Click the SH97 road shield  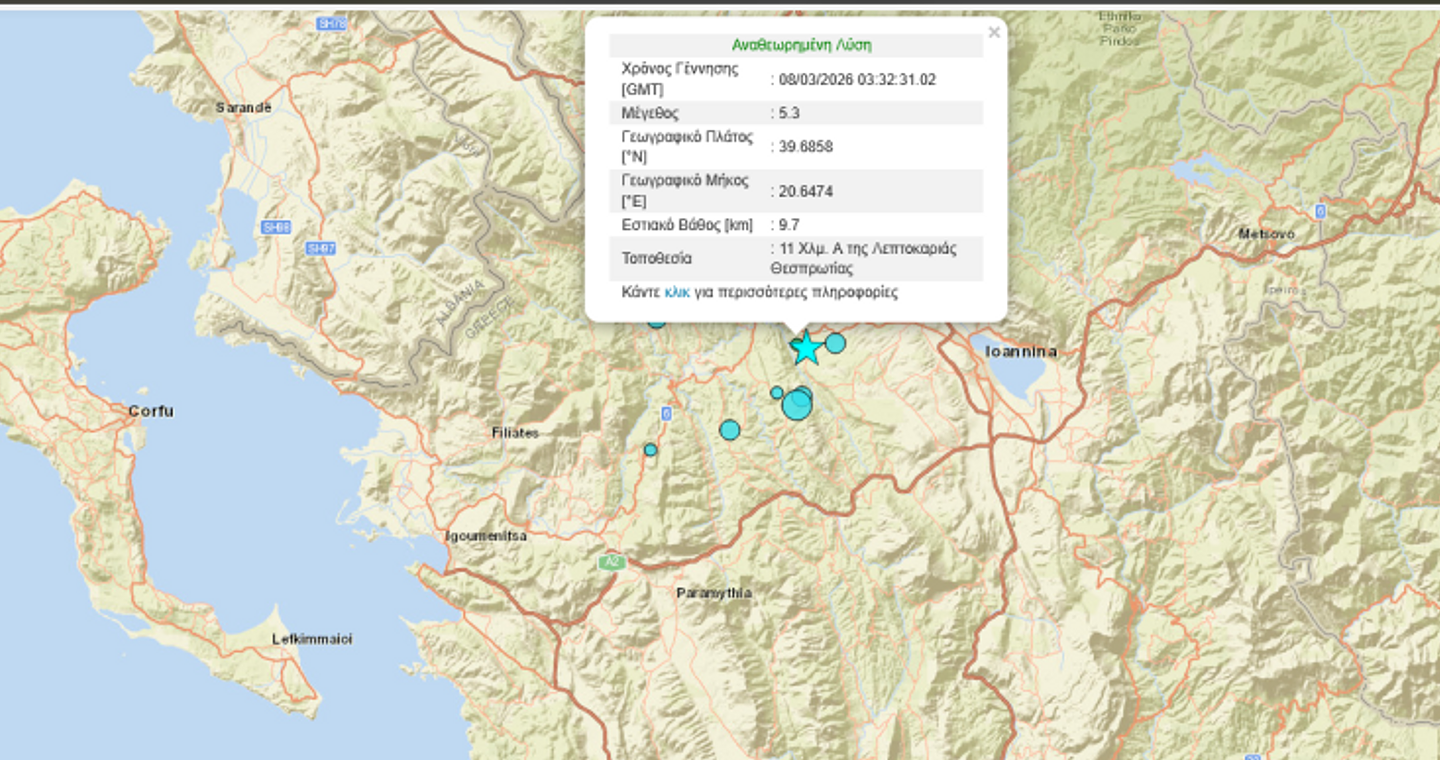(x=321, y=248)
